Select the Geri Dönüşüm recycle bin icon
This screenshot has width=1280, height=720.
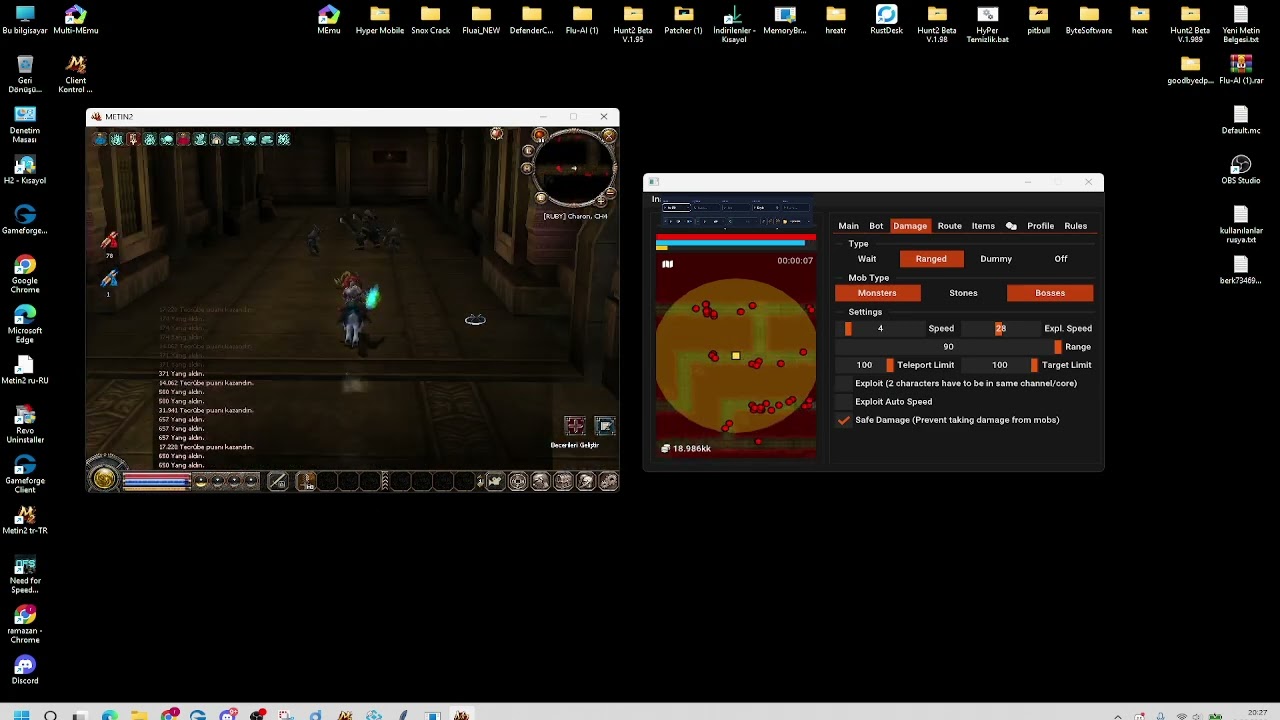(x=25, y=75)
